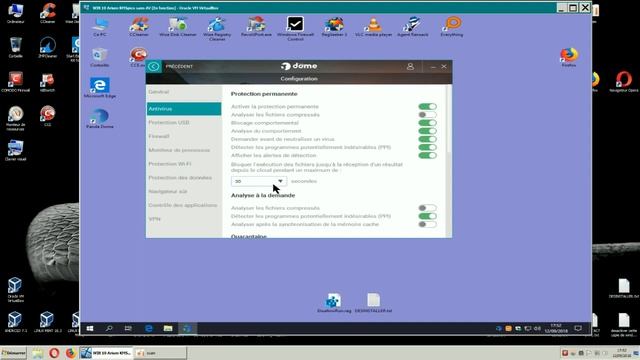This screenshot has height=360, width=640.
Task: Open VPN settings section
Action: 184,219
